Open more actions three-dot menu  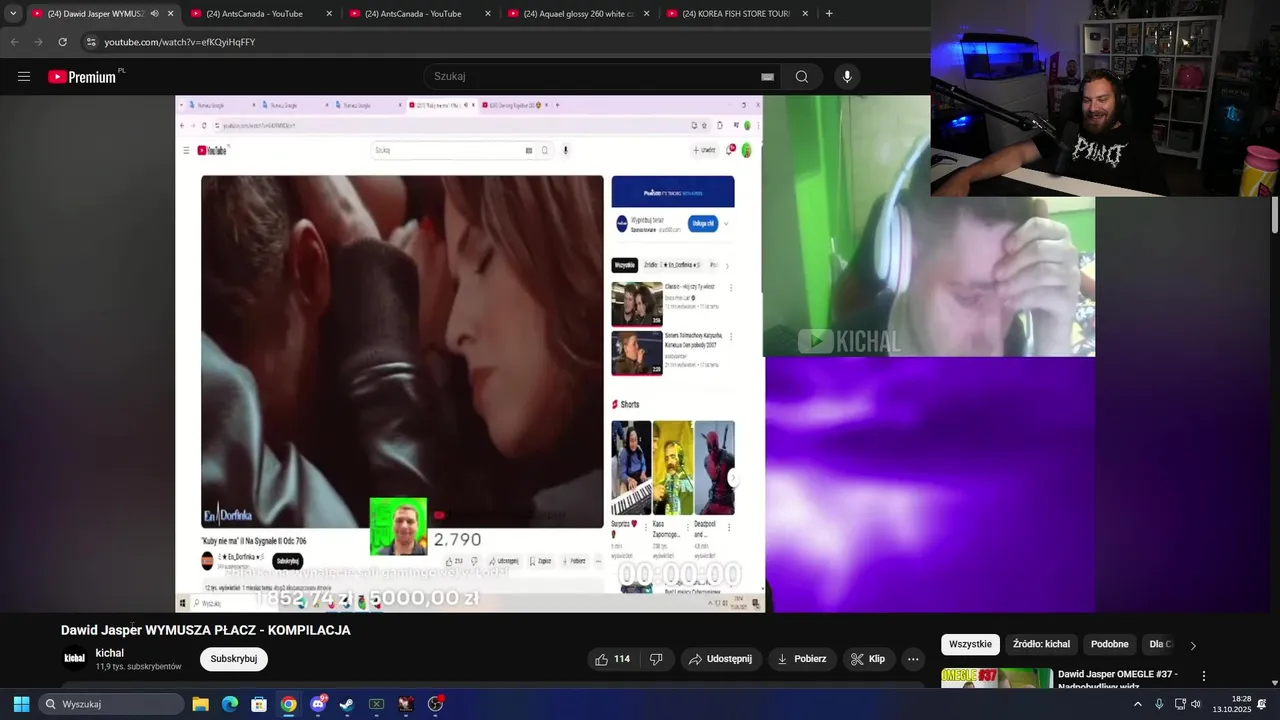point(913,659)
